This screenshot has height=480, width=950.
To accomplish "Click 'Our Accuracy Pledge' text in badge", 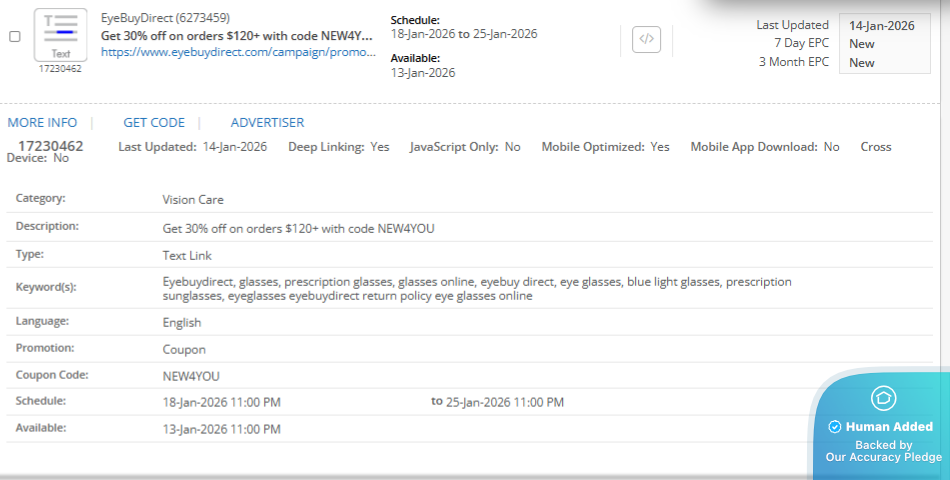I will tap(883, 457).
